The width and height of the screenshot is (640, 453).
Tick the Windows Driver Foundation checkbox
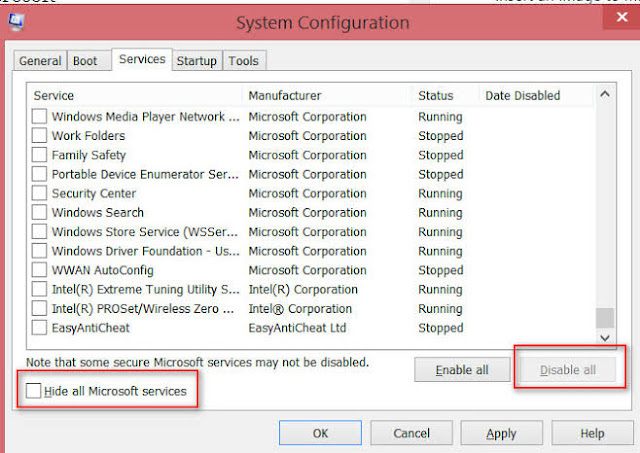[39, 251]
